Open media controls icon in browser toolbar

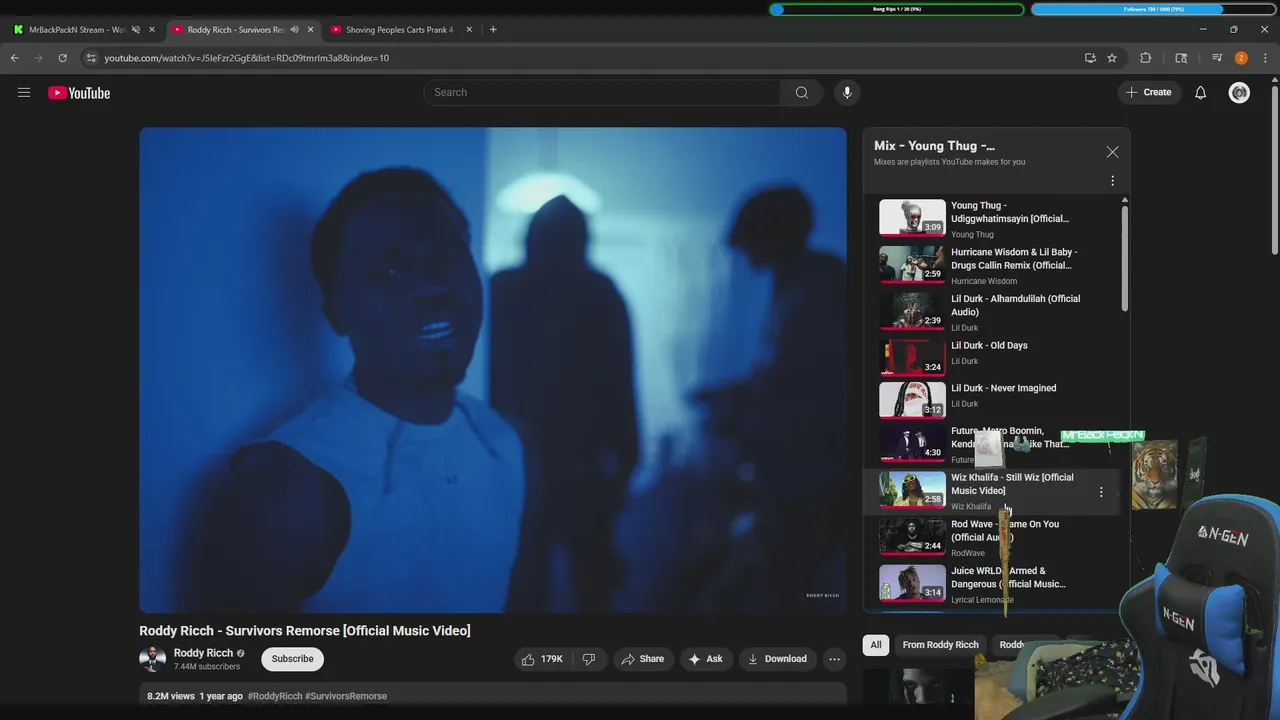coord(1217,58)
